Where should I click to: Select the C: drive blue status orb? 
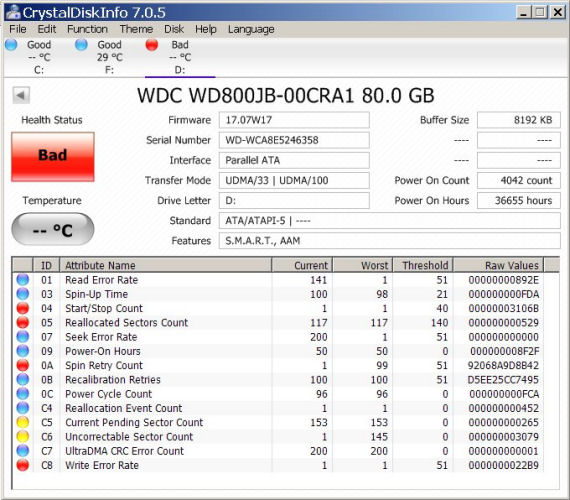pos(11,45)
